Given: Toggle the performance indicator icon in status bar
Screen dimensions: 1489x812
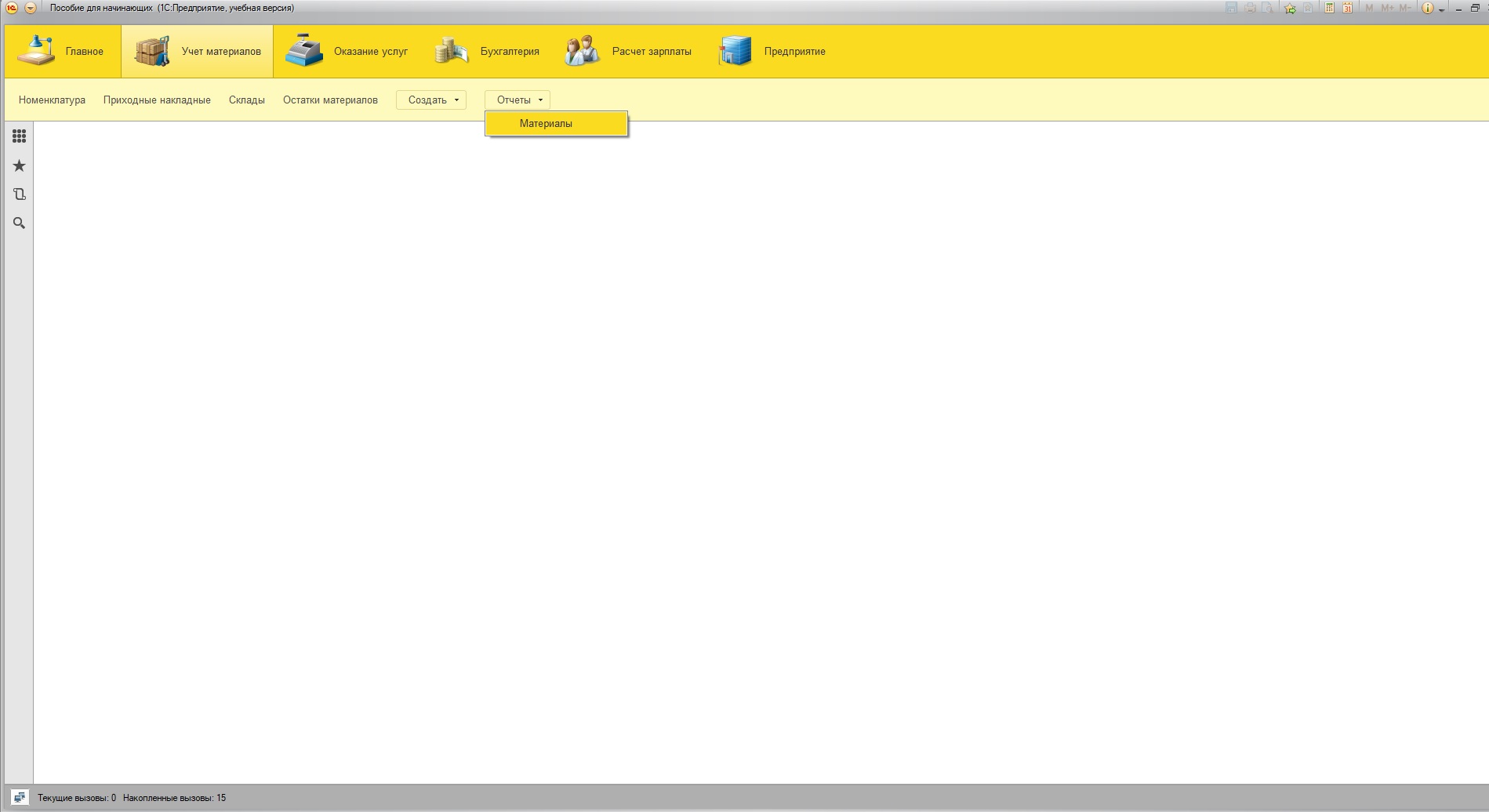Looking at the screenshot, I should pos(20,798).
